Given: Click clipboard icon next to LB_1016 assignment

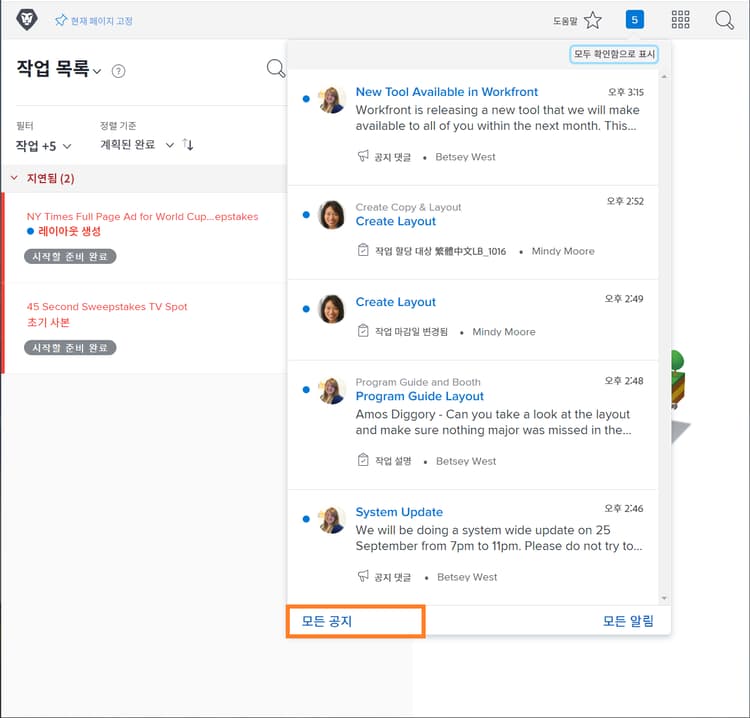Looking at the screenshot, I should [x=363, y=250].
